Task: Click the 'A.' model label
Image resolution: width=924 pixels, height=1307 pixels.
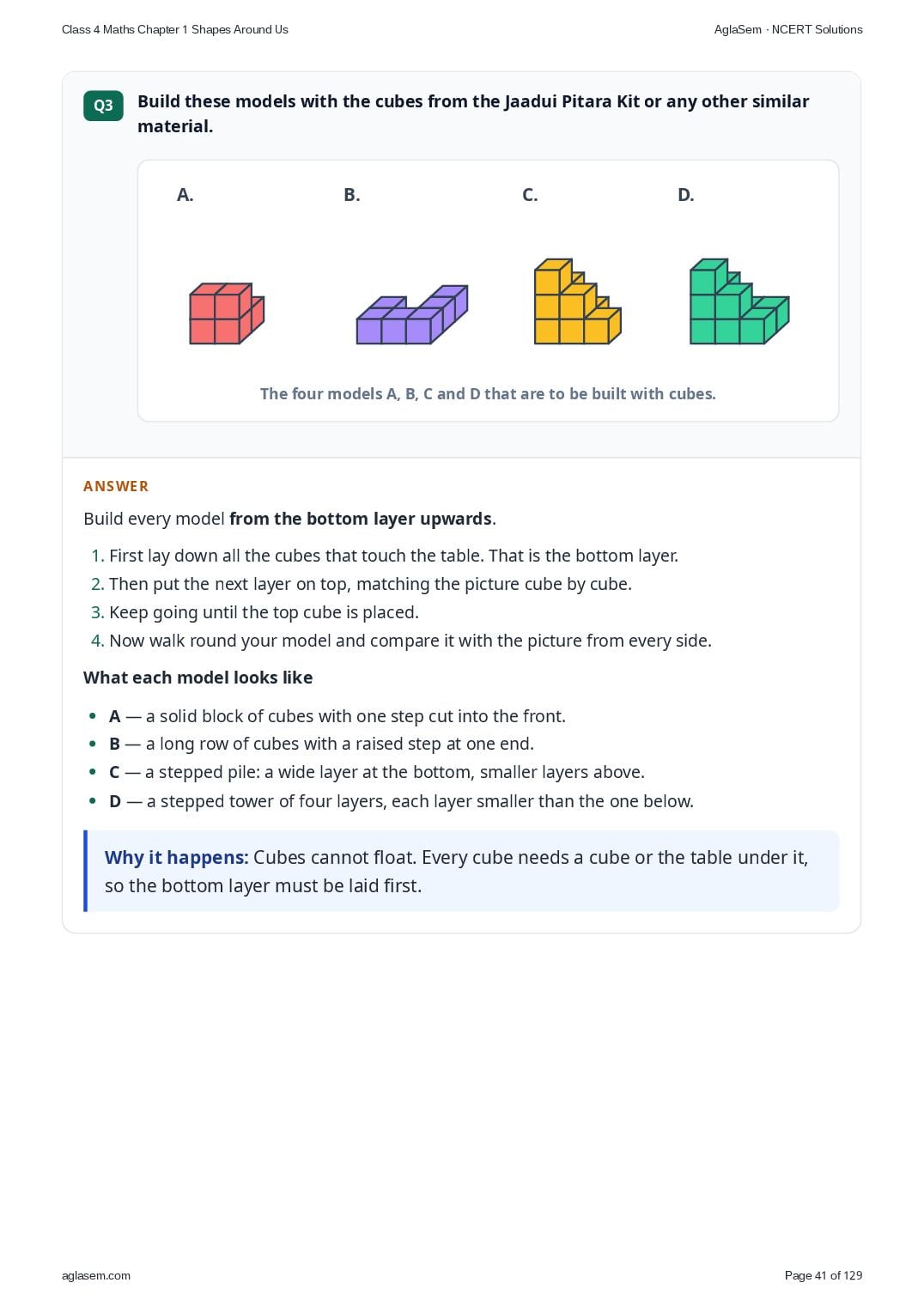Action: [x=185, y=195]
